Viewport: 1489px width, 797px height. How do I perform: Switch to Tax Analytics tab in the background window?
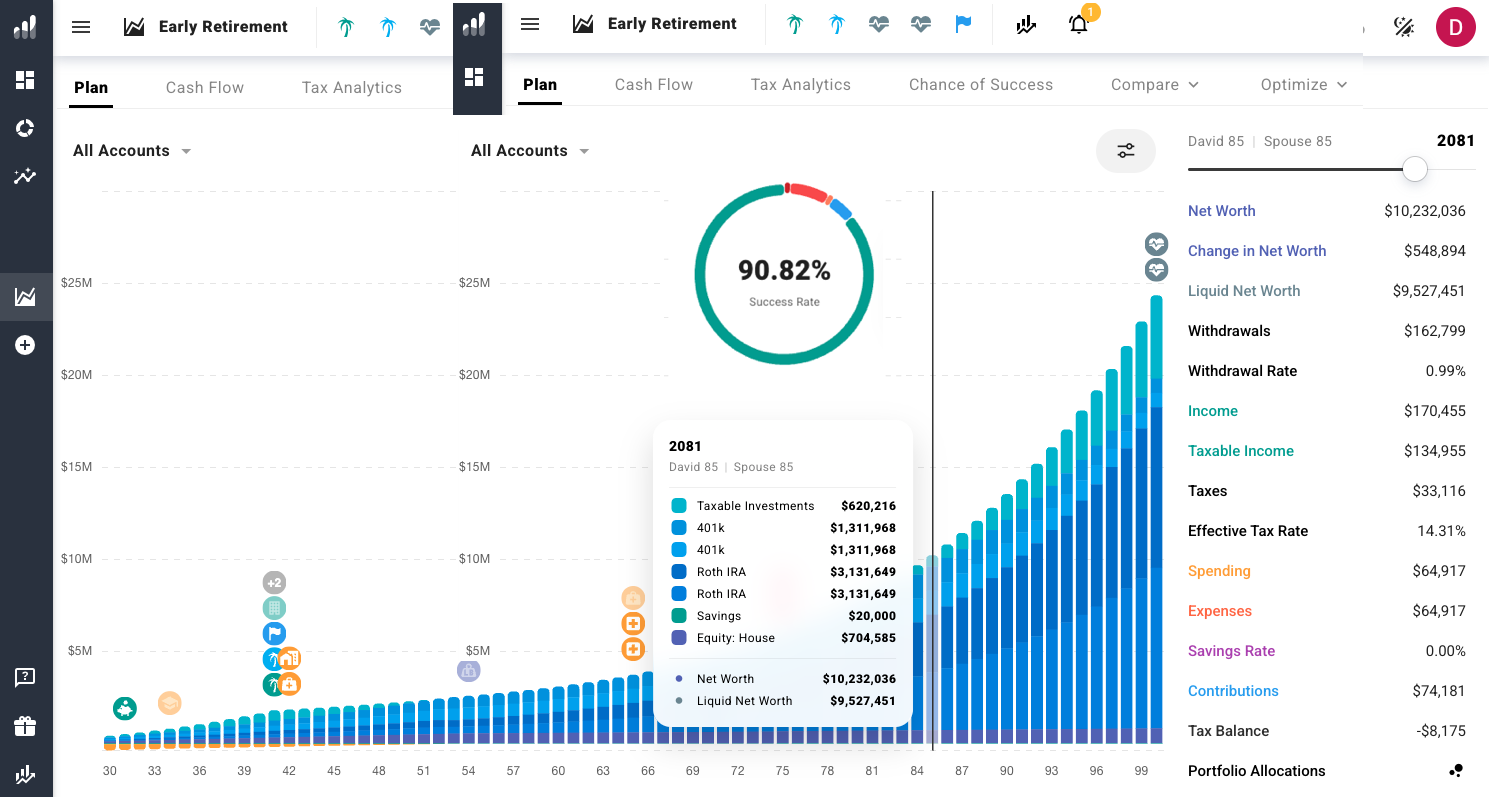352,88
